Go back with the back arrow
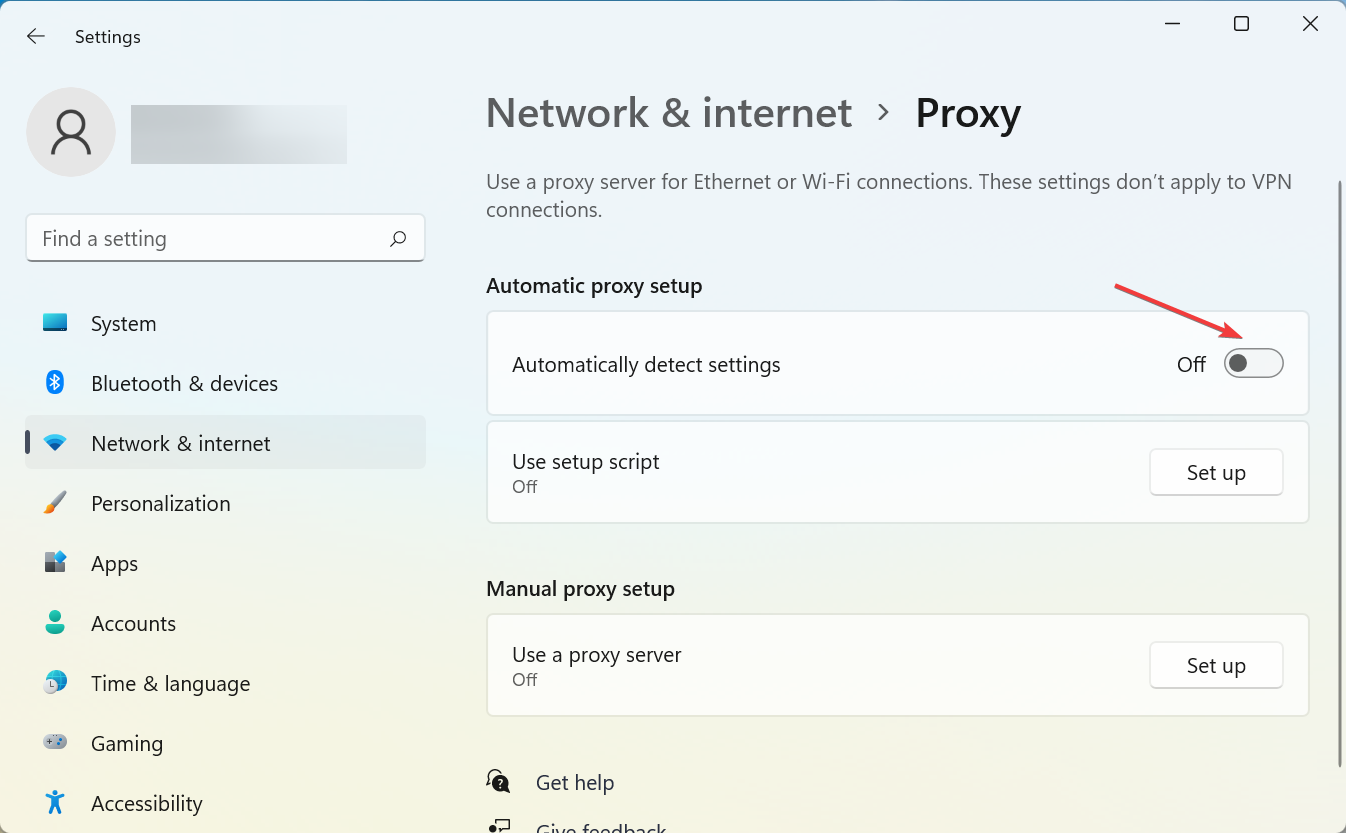 coord(36,37)
